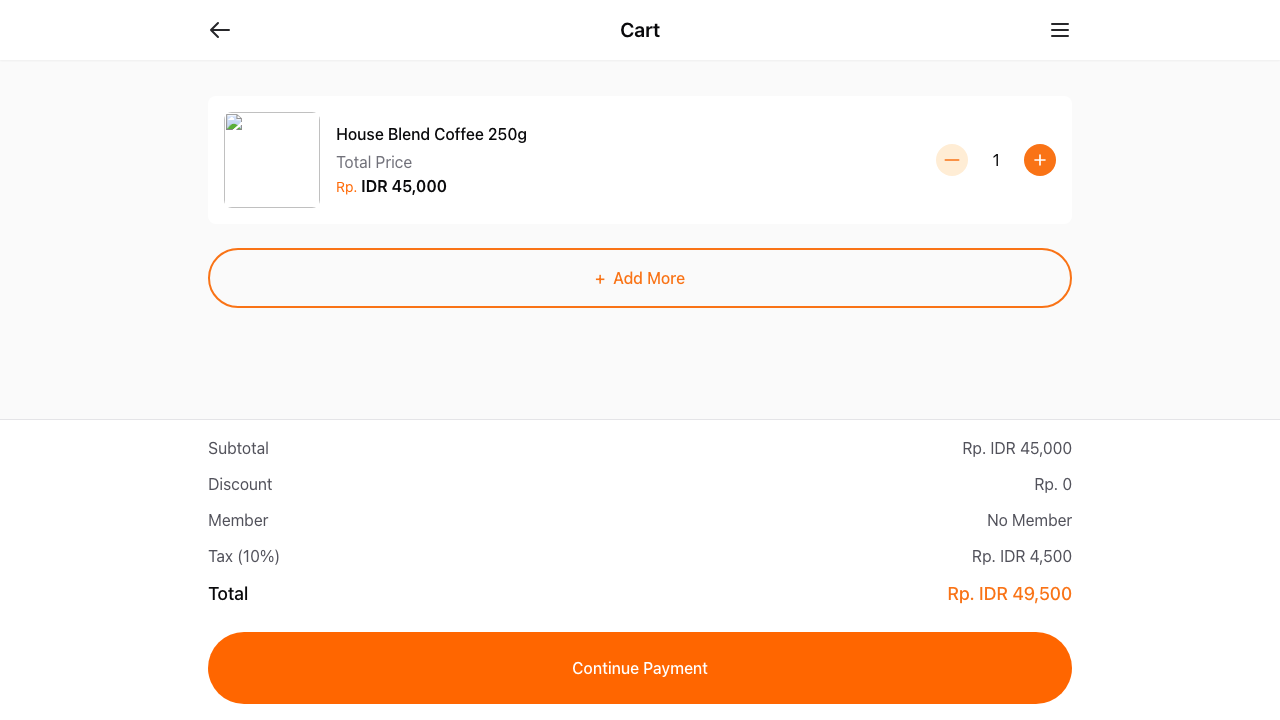Click the tax amount Rp. IDR 4,500
The height and width of the screenshot is (720, 1280).
coord(1022,556)
